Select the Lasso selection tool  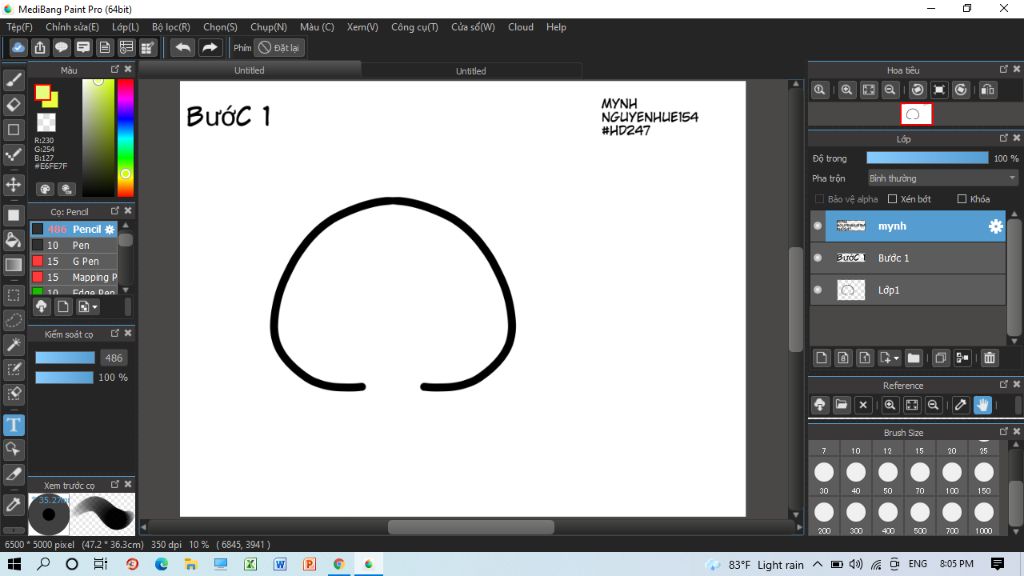click(14, 320)
